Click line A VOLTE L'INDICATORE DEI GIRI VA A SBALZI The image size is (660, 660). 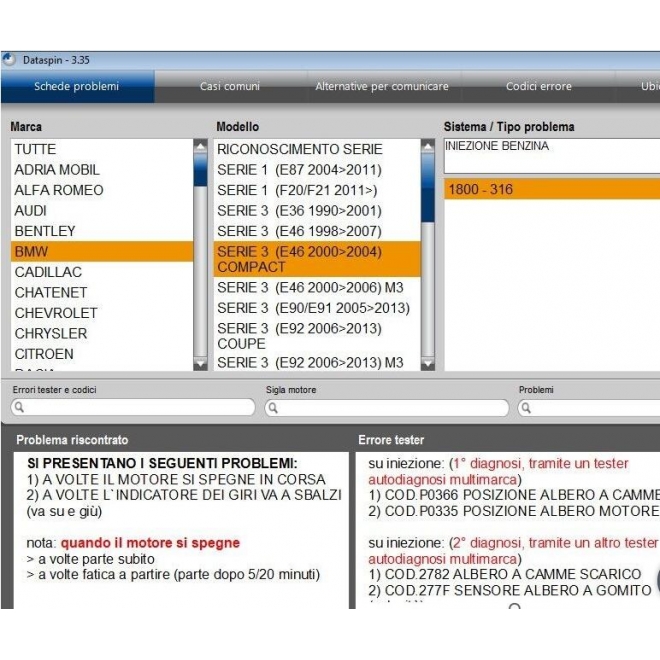point(184,495)
